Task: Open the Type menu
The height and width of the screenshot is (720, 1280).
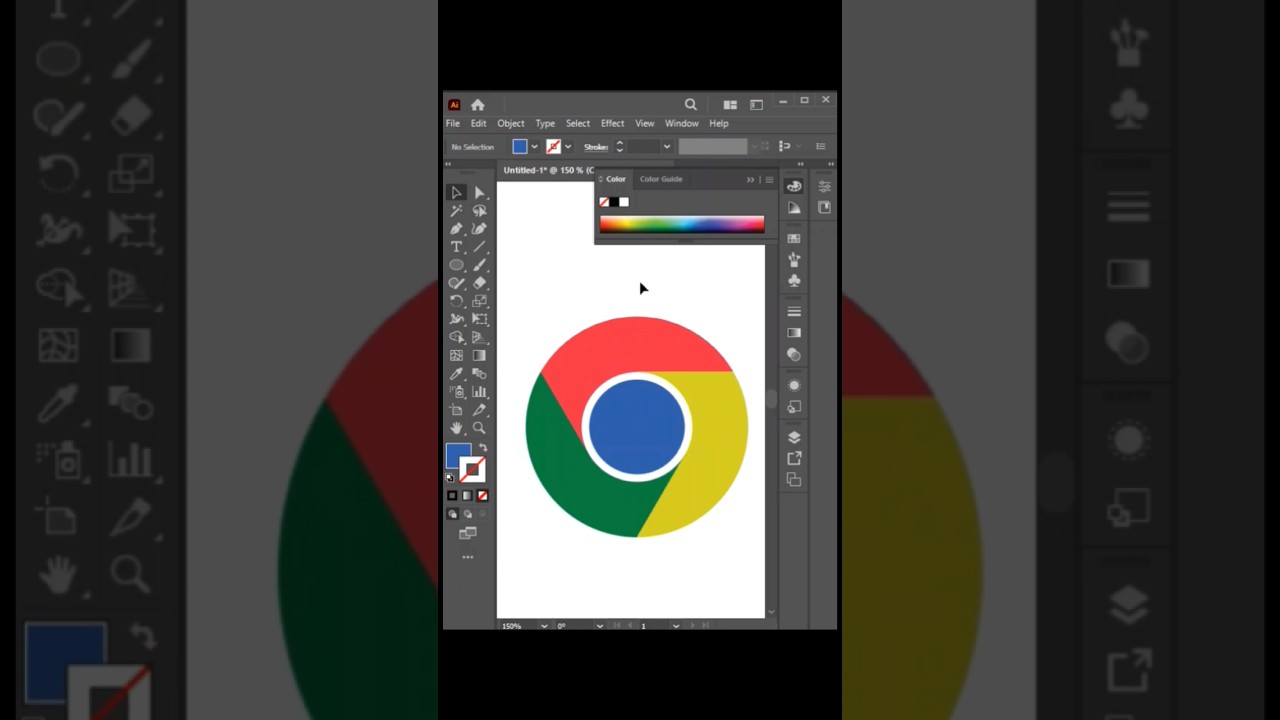Action: pyautogui.click(x=545, y=123)
